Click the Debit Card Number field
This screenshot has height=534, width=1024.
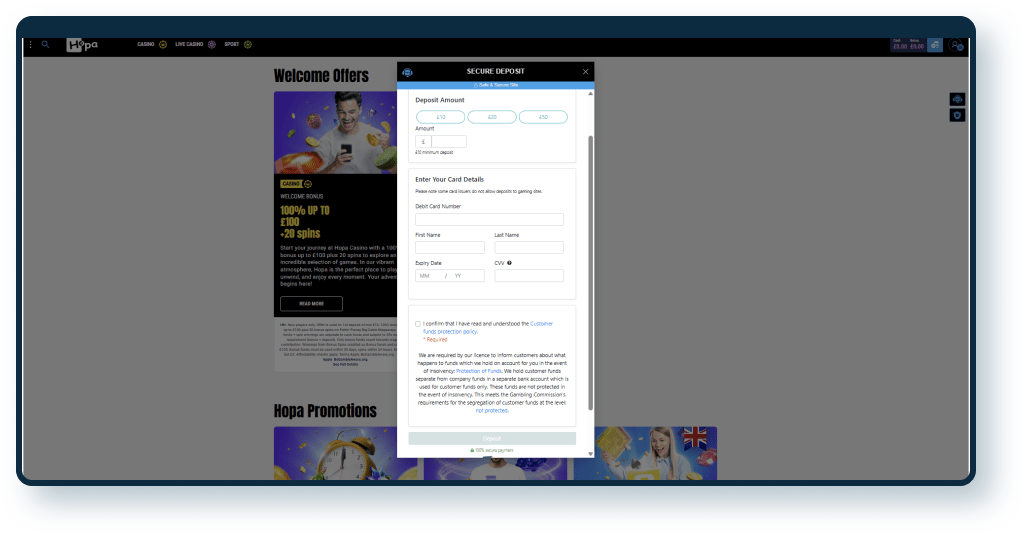pyautogui.click(x=489, y=219)
